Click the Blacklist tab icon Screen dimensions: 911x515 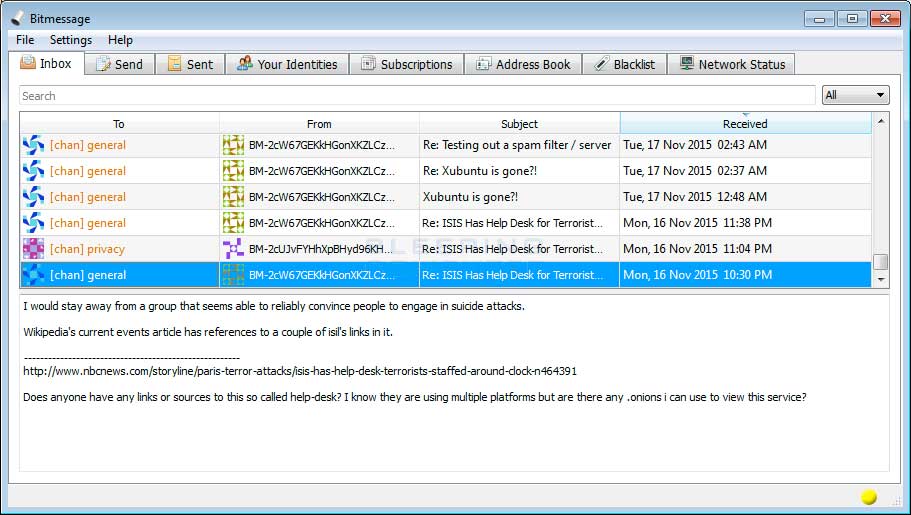click(x=601, y=63)
